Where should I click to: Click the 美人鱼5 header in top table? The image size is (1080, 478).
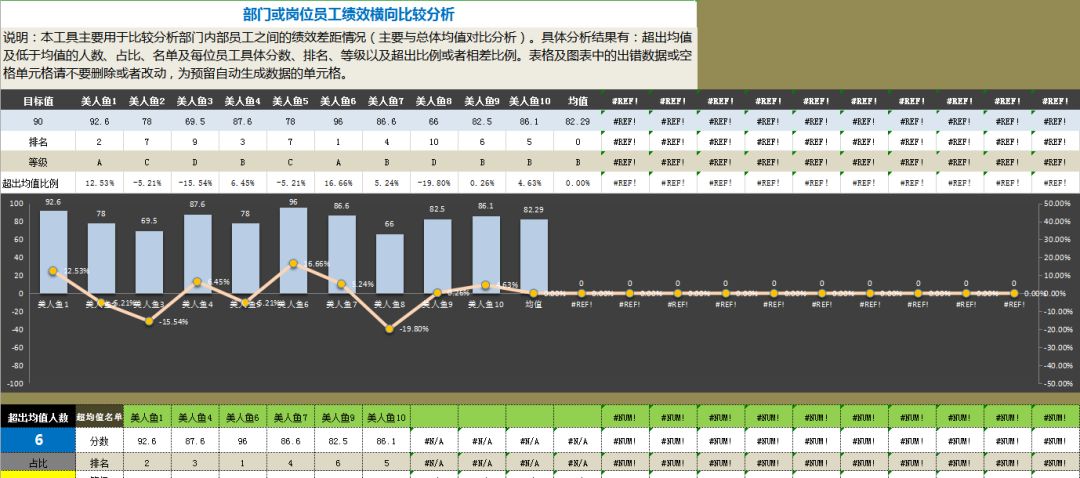pos(291,101)
